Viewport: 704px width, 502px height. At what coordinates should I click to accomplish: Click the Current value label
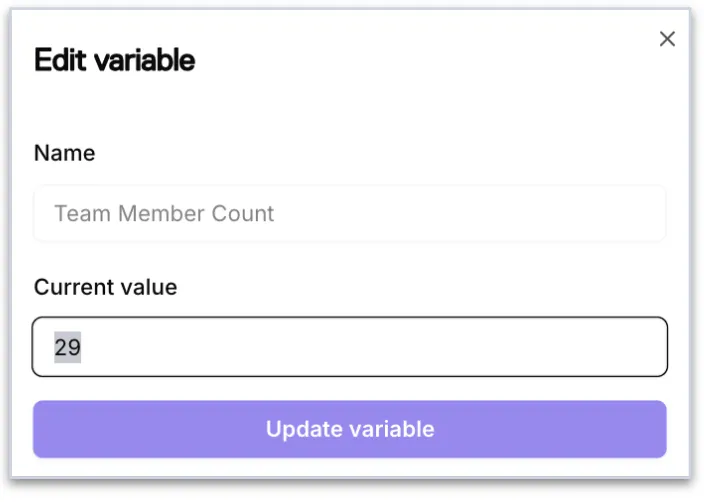(106, 287)
